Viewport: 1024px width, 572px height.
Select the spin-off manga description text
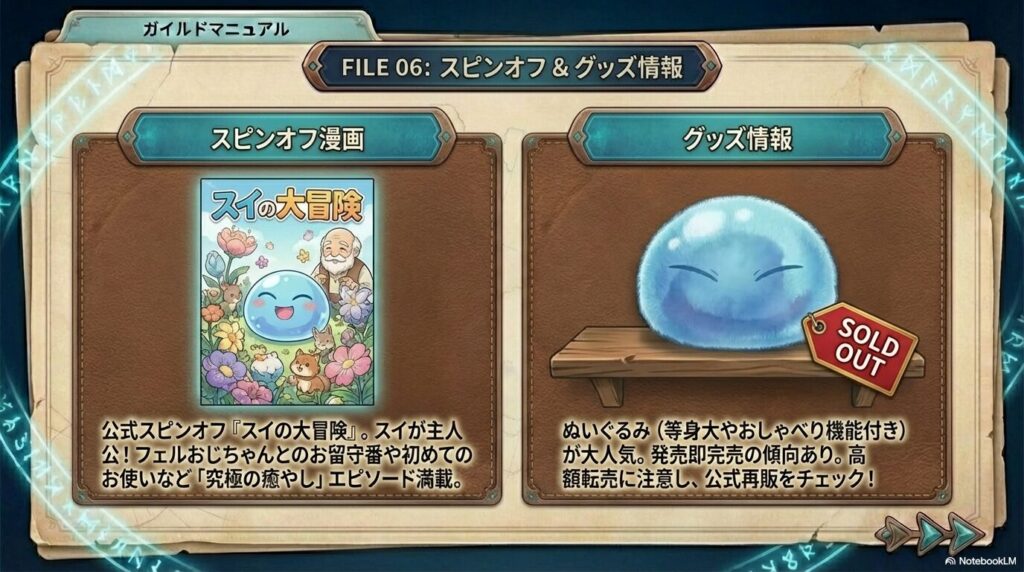pos(286,454)
